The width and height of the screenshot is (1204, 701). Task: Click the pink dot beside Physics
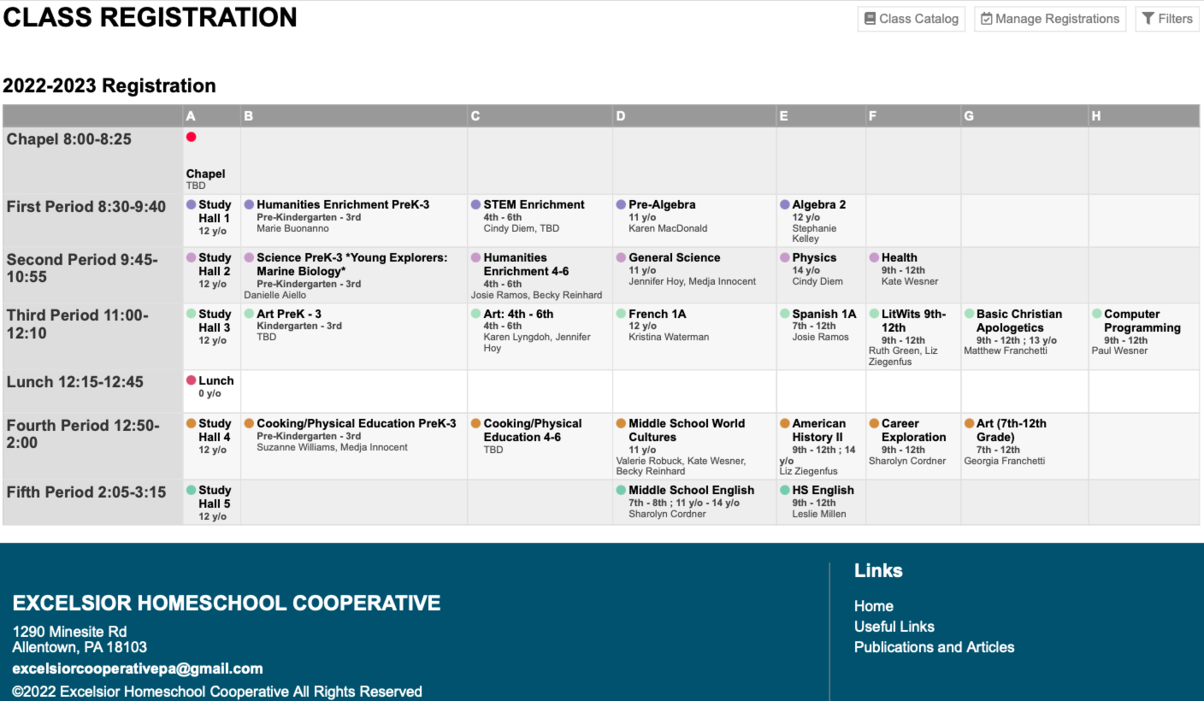click(x=785, y=258)
